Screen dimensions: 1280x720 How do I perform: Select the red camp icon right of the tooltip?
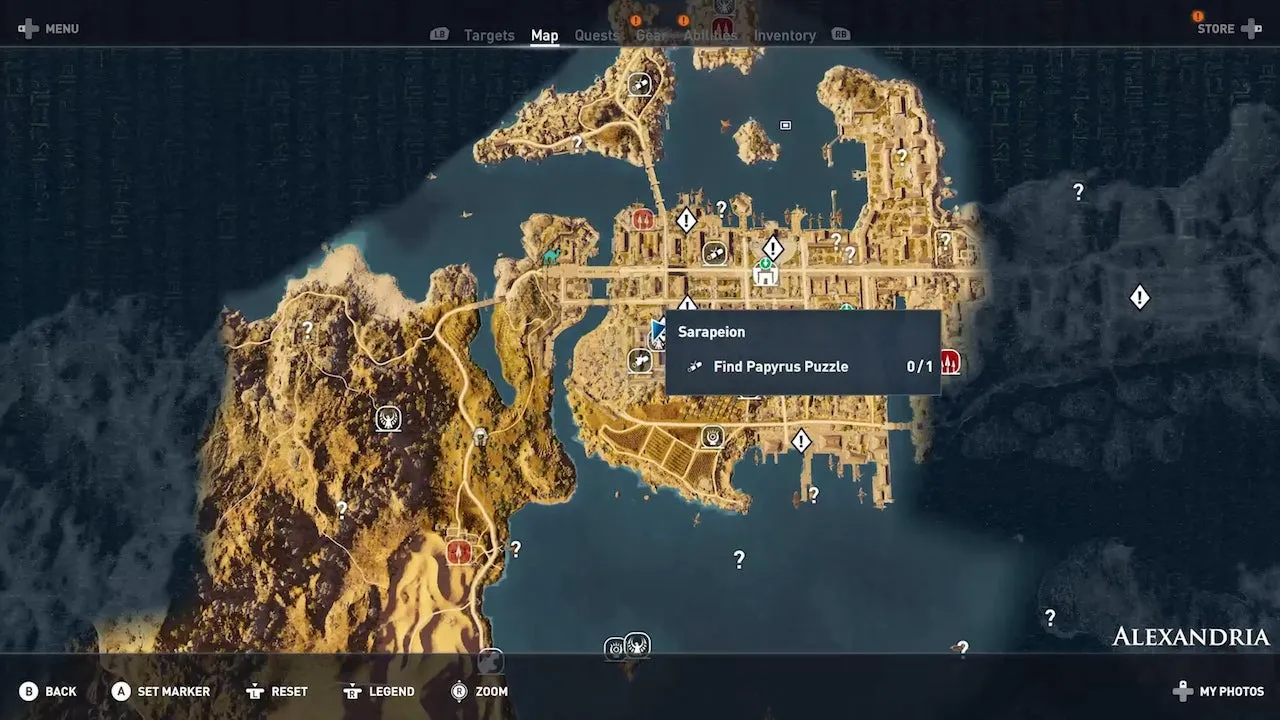[x=949, y=361]
